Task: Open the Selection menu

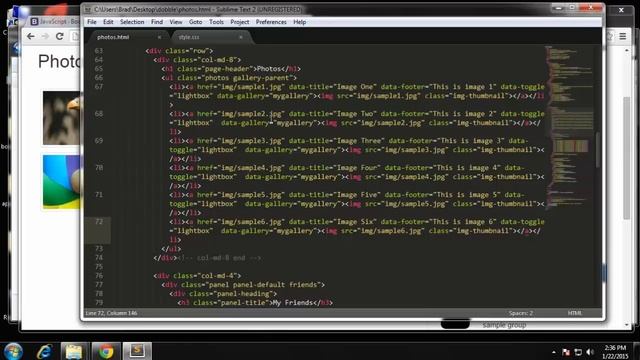Action: click(132, 22)
